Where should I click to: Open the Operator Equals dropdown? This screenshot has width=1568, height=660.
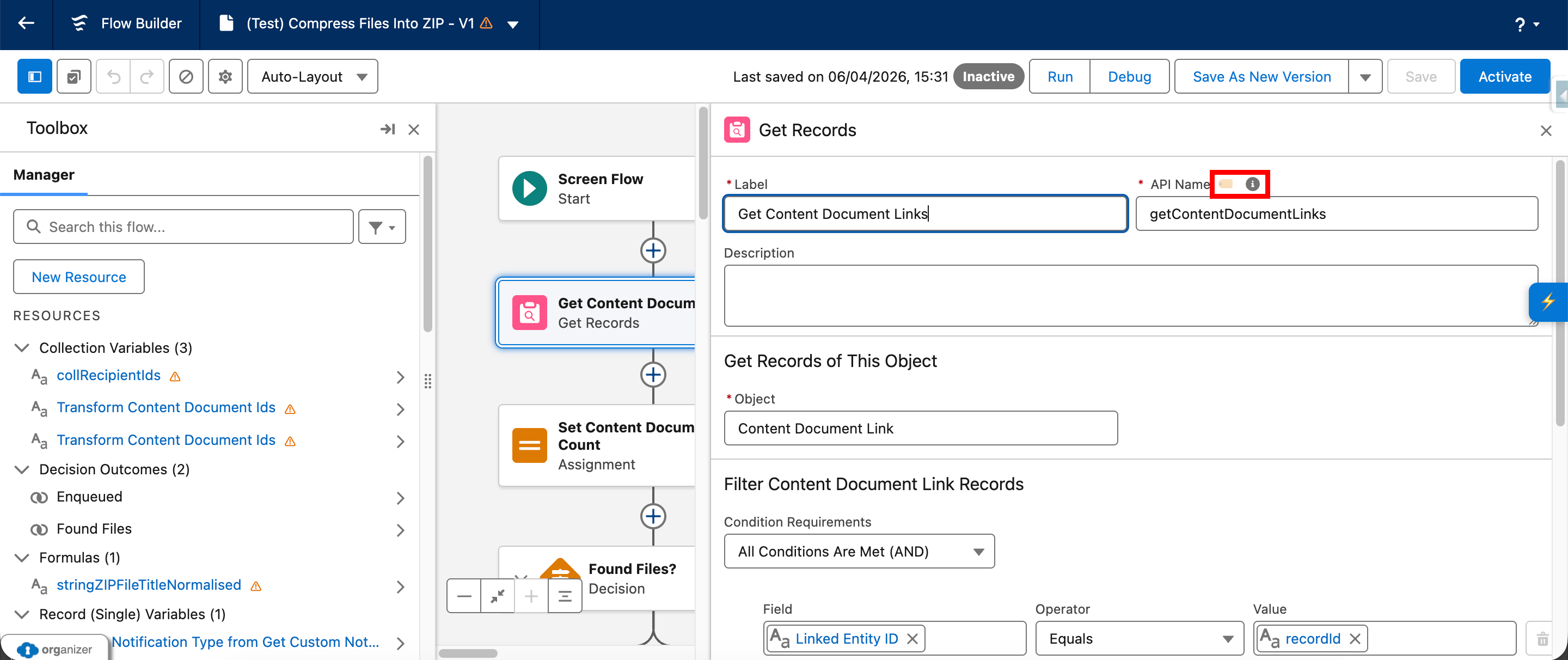pos(1139,639)
